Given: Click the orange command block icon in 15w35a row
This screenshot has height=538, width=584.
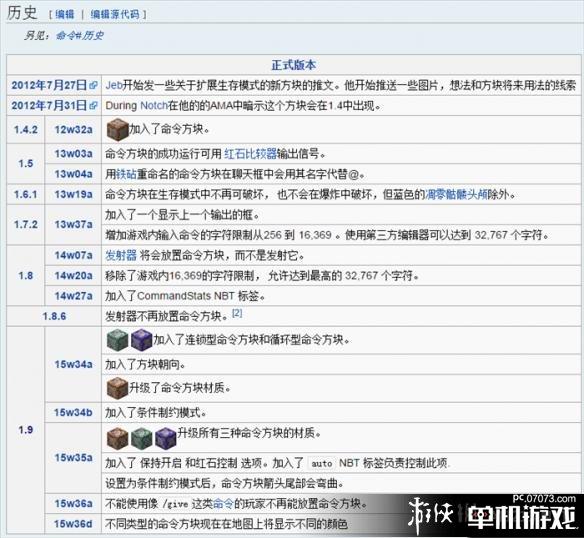Looking at the screenshot, I should click(117, 438).
